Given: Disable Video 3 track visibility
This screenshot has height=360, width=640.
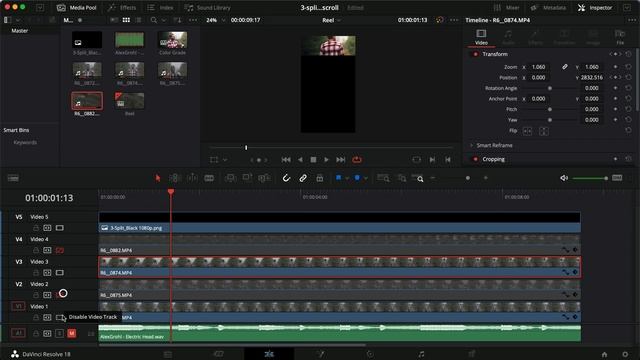Looking at the screenshot, I should click(60, 273).
